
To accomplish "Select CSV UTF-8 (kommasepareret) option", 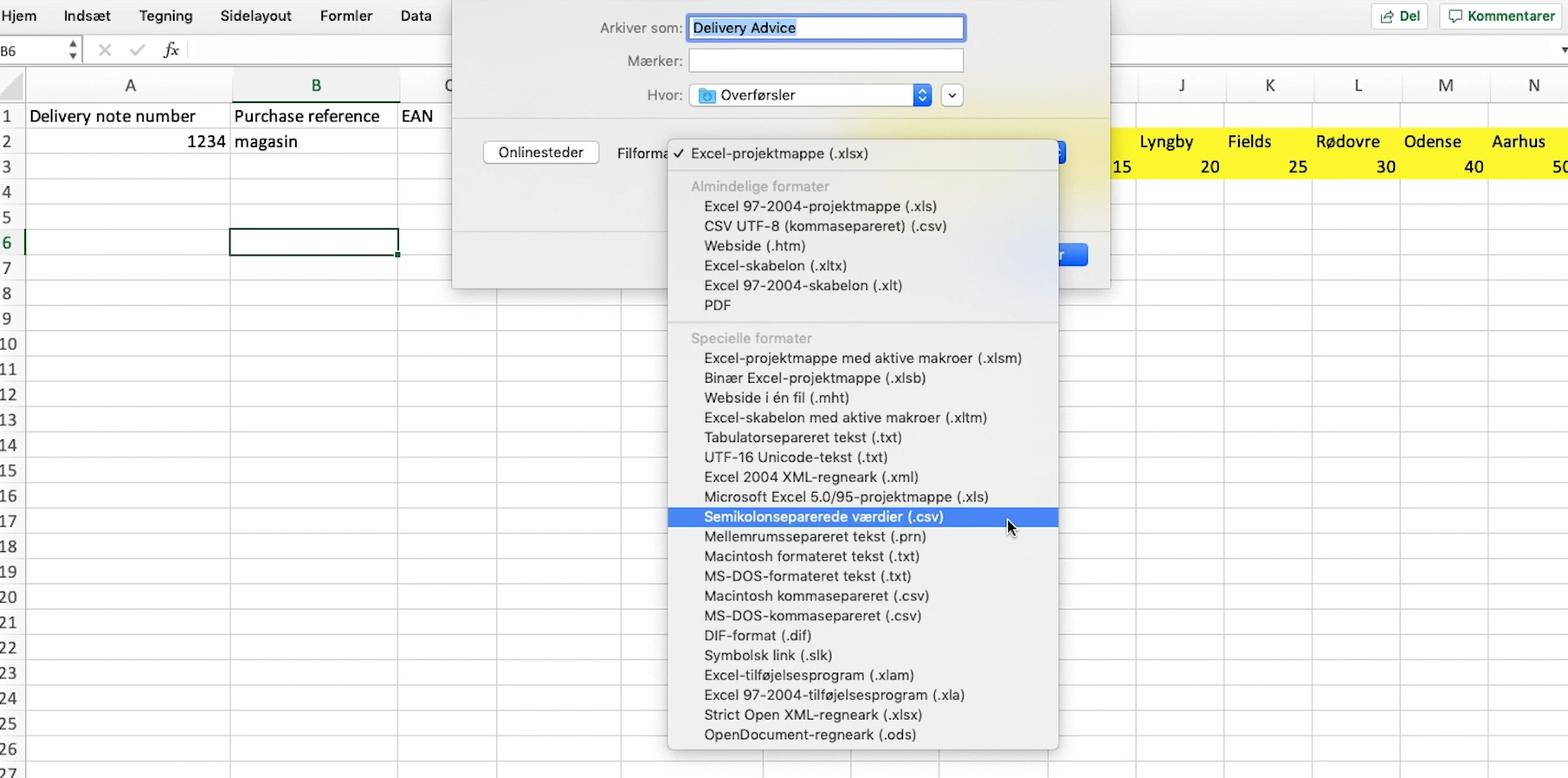I will [824, 226].
